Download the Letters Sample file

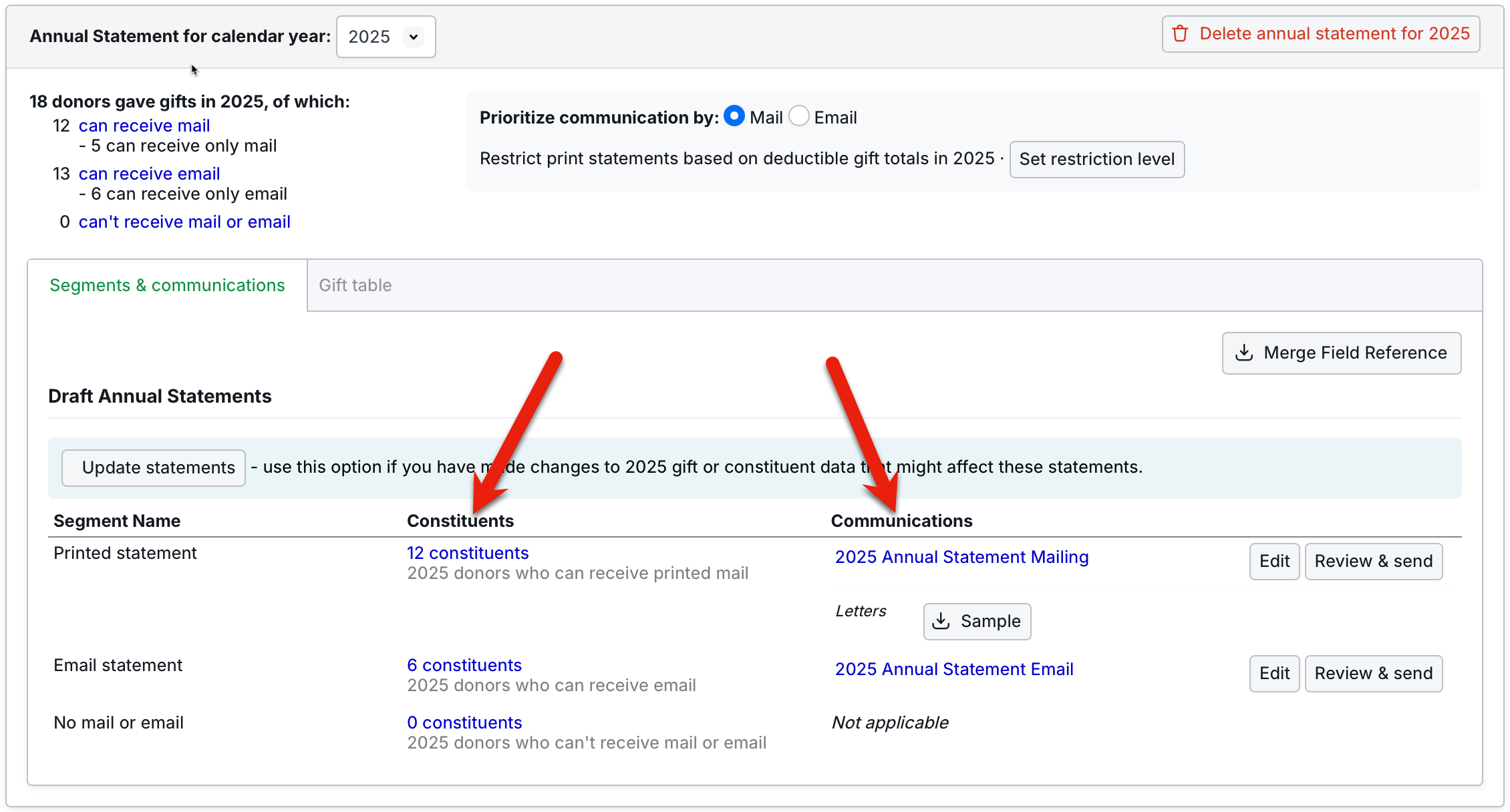coord(977,621)
